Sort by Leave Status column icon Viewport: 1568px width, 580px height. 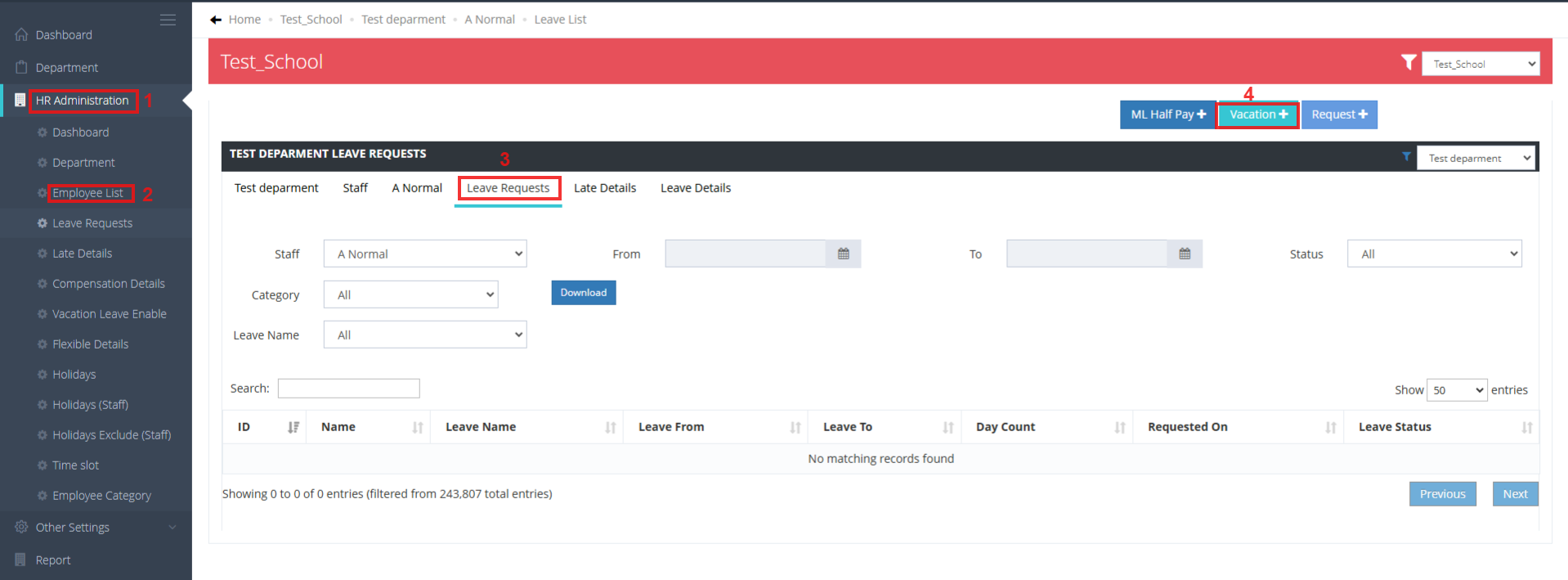[x=1526, y=427]
